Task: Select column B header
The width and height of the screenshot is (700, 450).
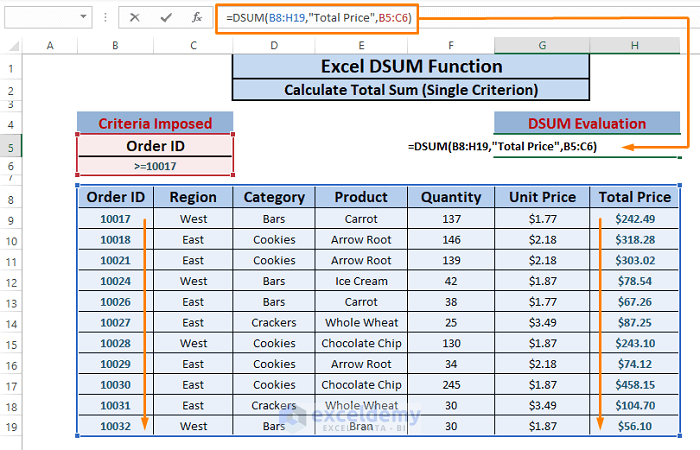Action: (x=116, y=46)
